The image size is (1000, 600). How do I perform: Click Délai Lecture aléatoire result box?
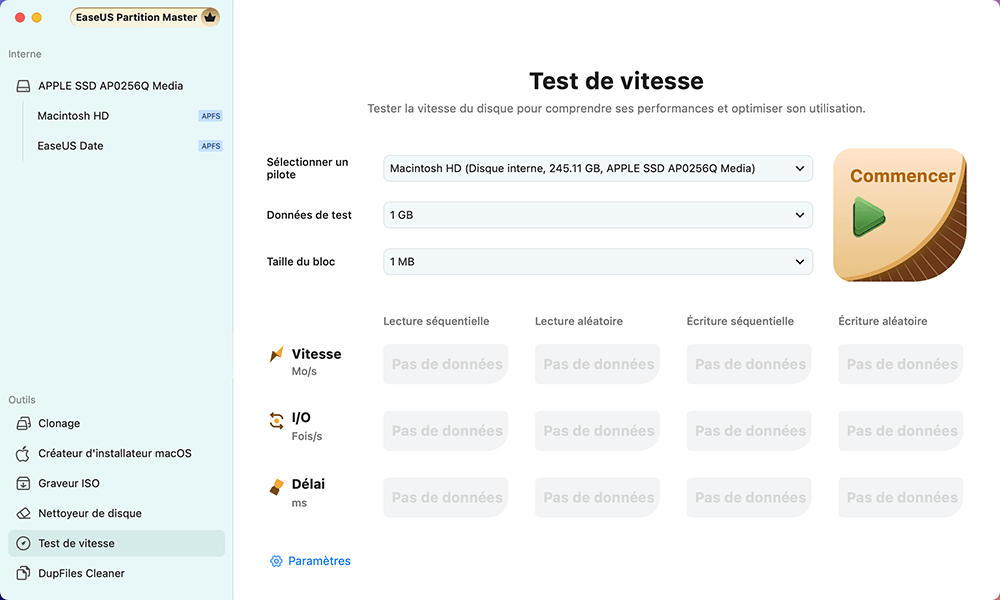598,497
